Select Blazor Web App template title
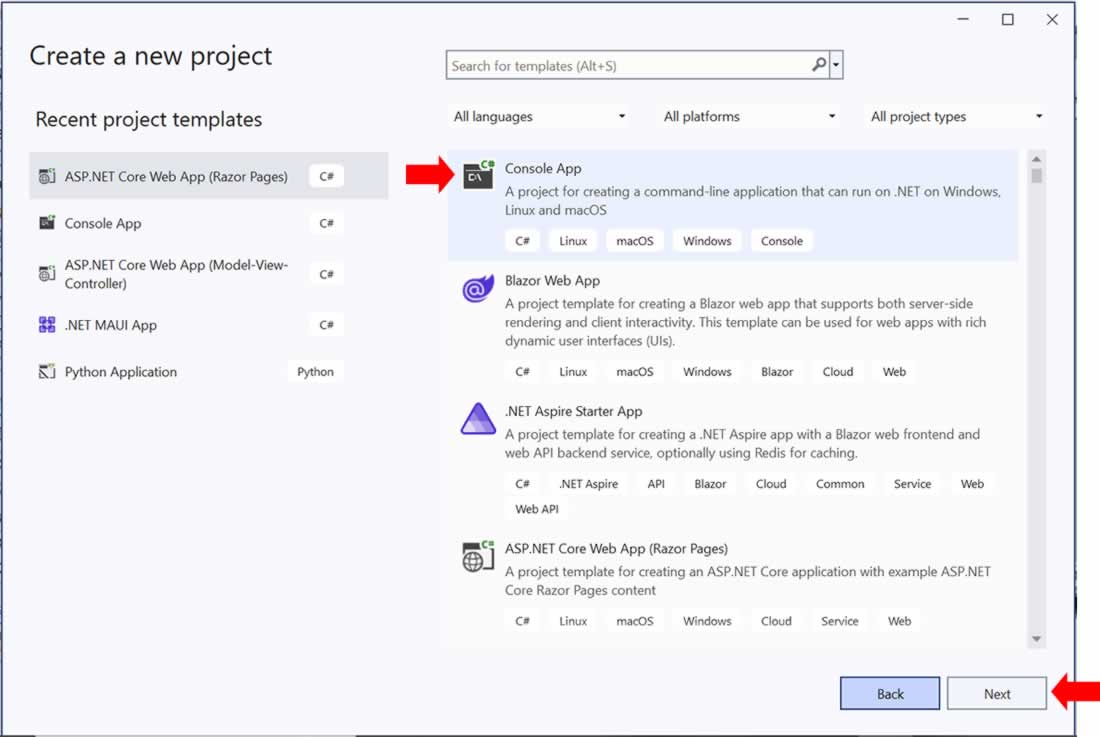The width and height of the screenshot is (1100, 737). point(552,280)
